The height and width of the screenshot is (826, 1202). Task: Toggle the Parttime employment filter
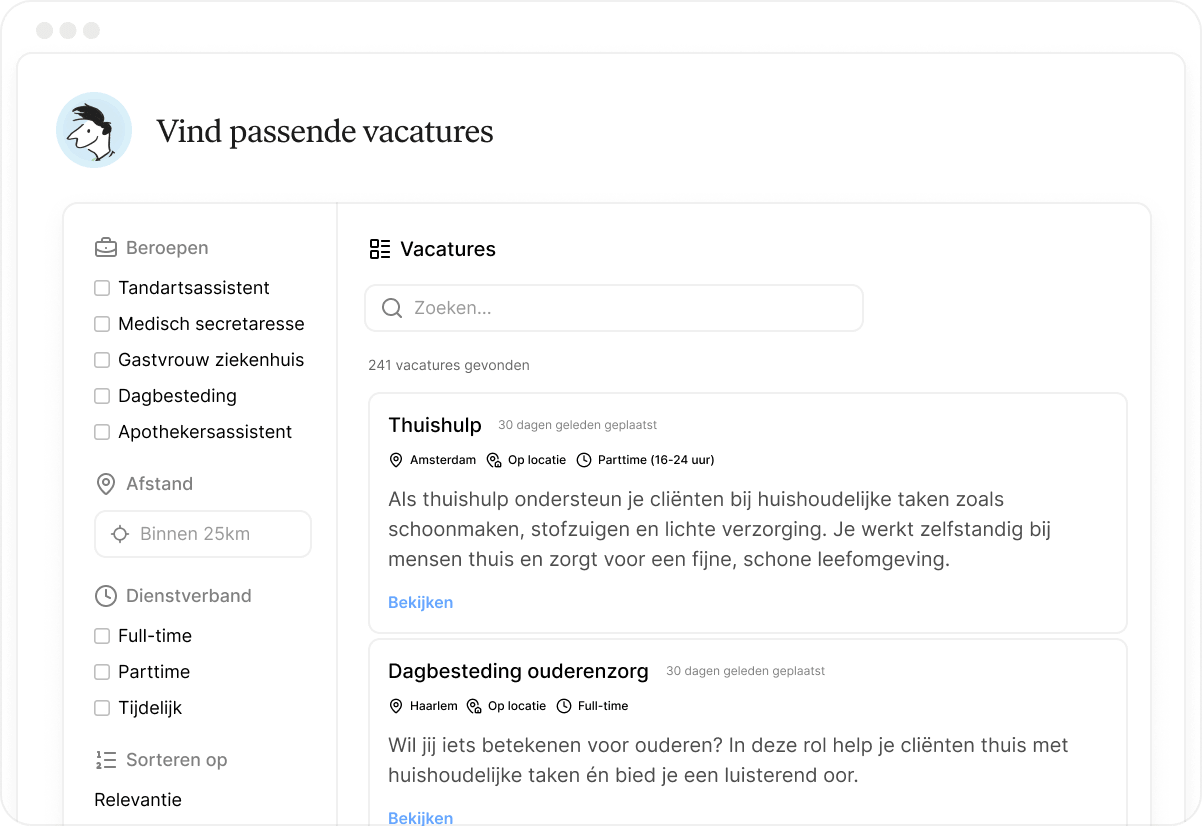101,672
